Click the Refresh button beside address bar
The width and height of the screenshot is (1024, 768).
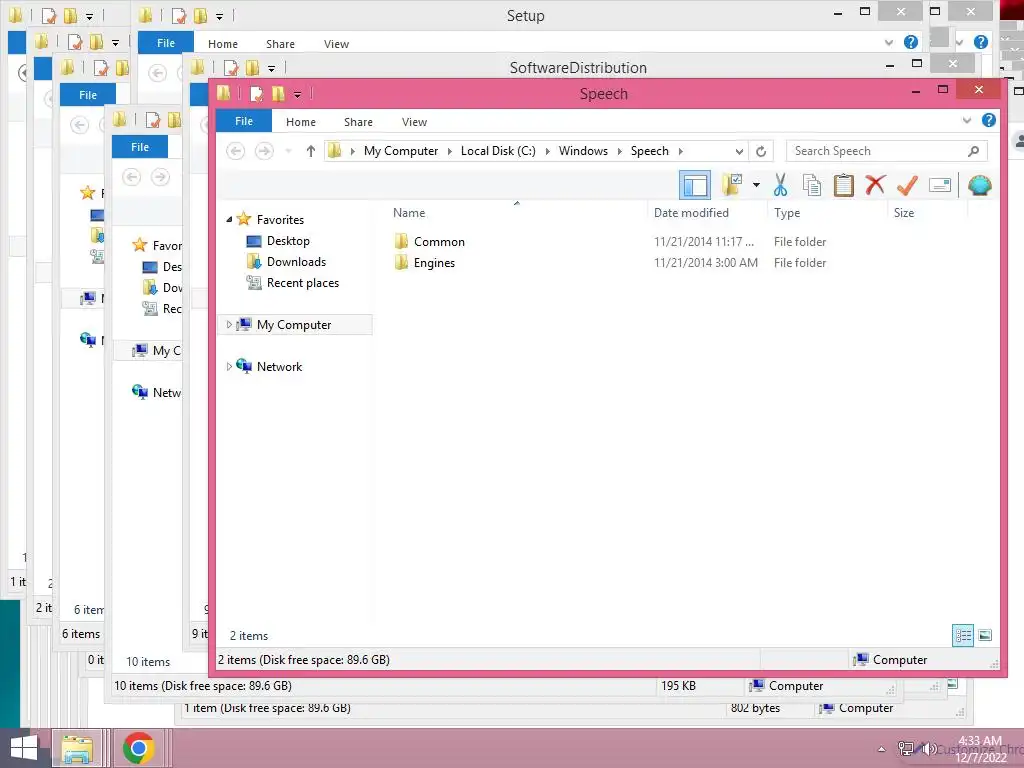[x=761, y=152]
